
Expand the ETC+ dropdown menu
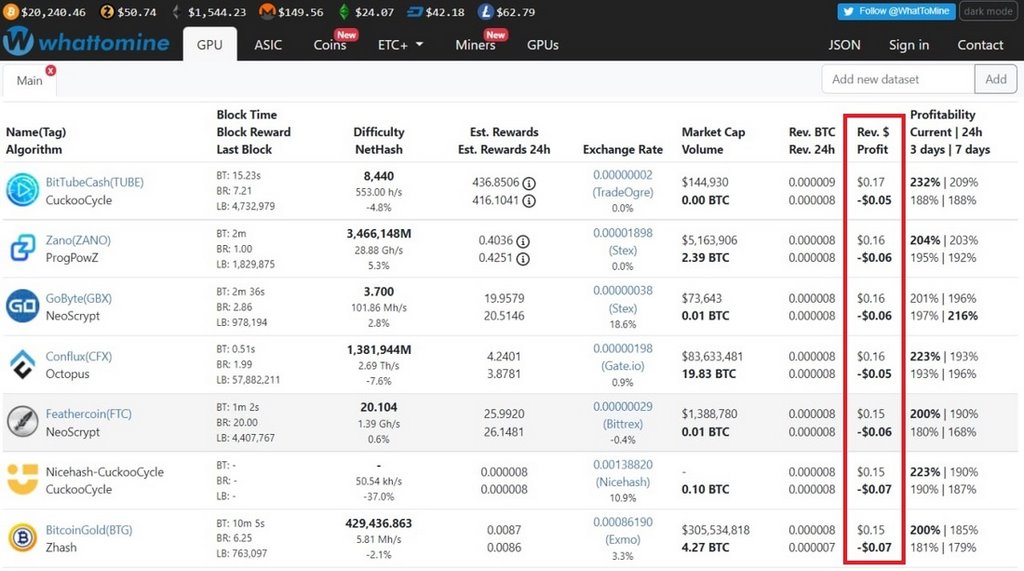coord(400,45)
